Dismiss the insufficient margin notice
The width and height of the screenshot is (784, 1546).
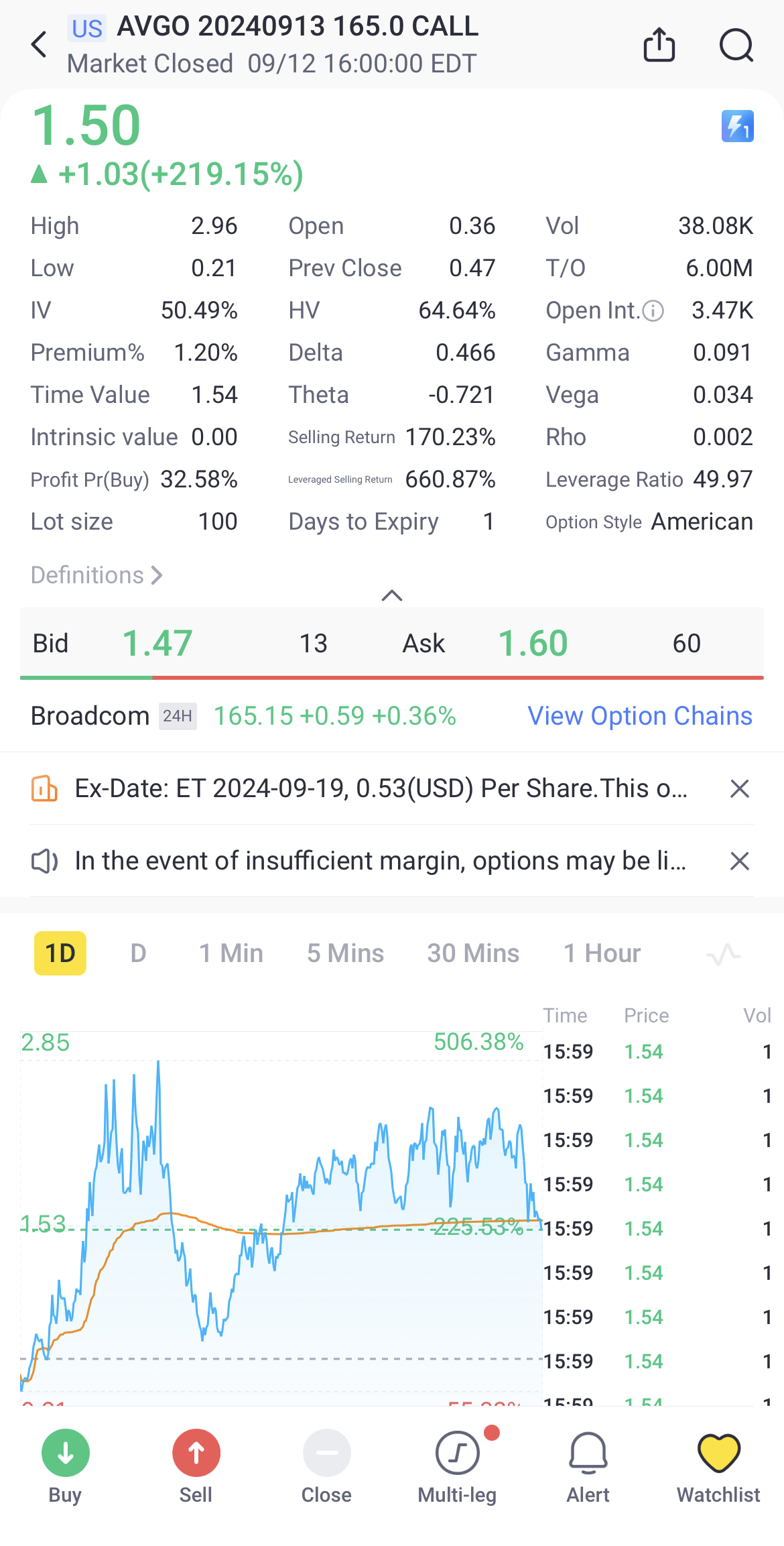click(739, 861)
